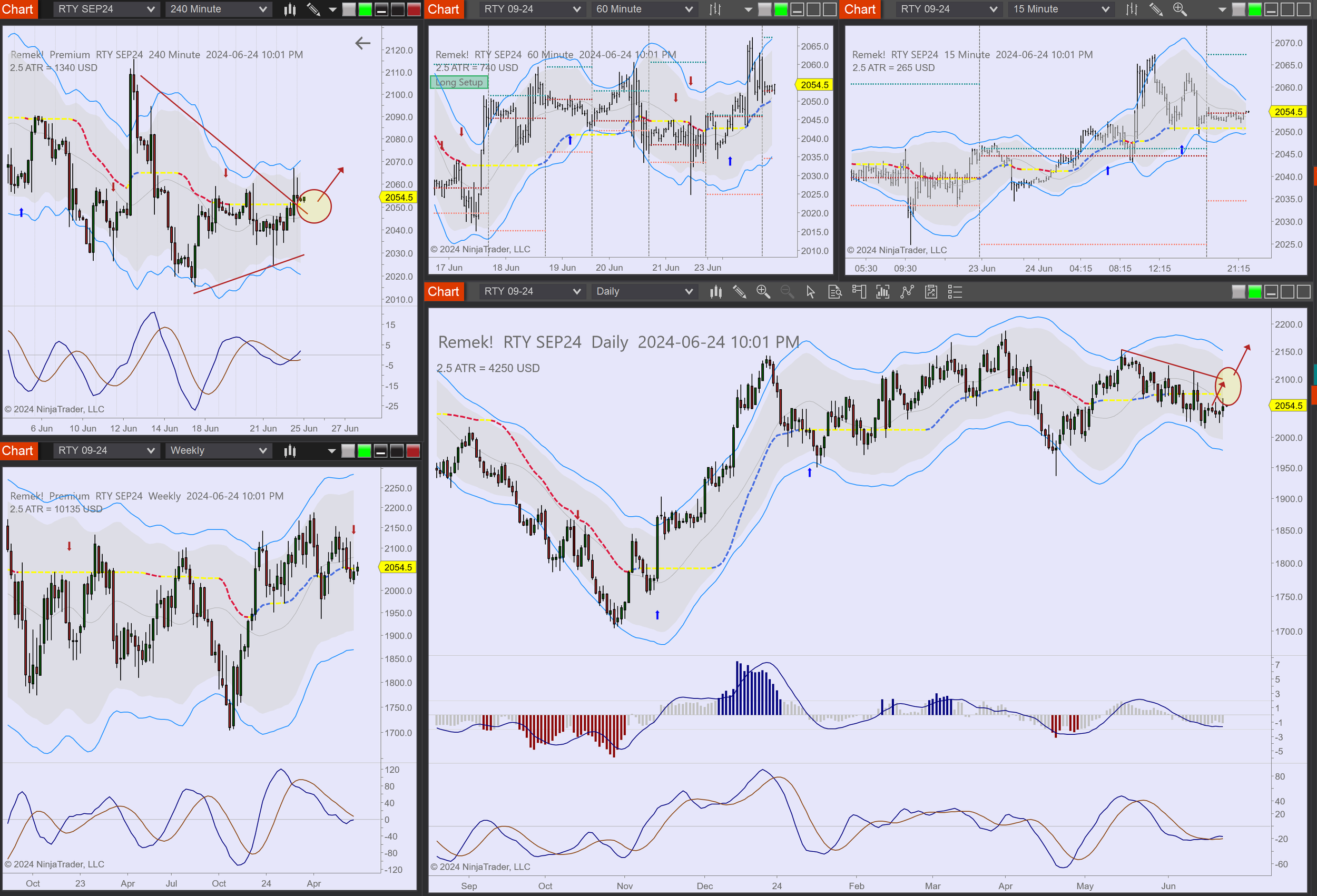Click zoom in magnifier in Daily chart toolbar
1317x896 pixels.
(x=763, y=291)
